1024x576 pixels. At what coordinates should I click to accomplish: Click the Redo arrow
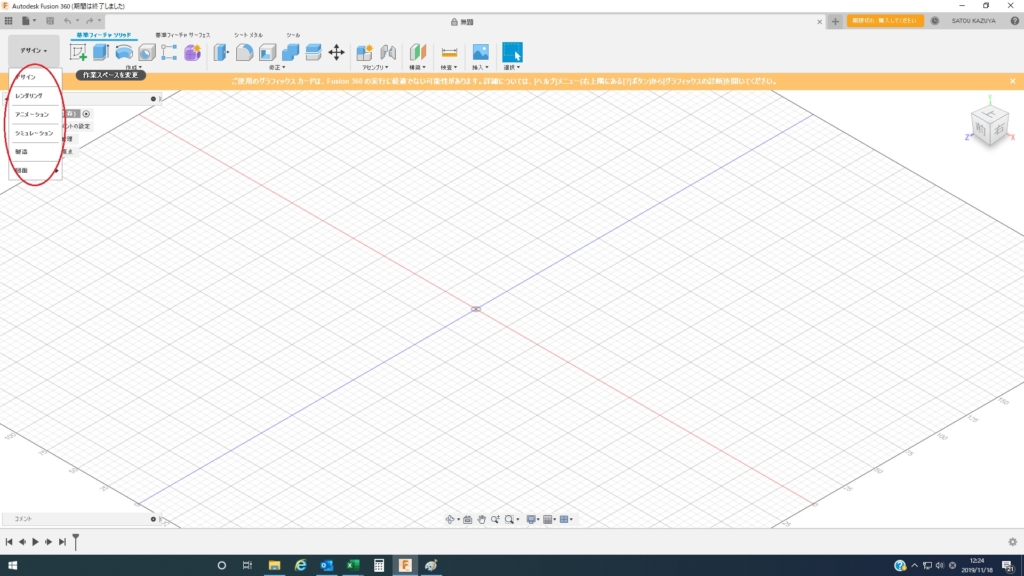tap(89, 21)
